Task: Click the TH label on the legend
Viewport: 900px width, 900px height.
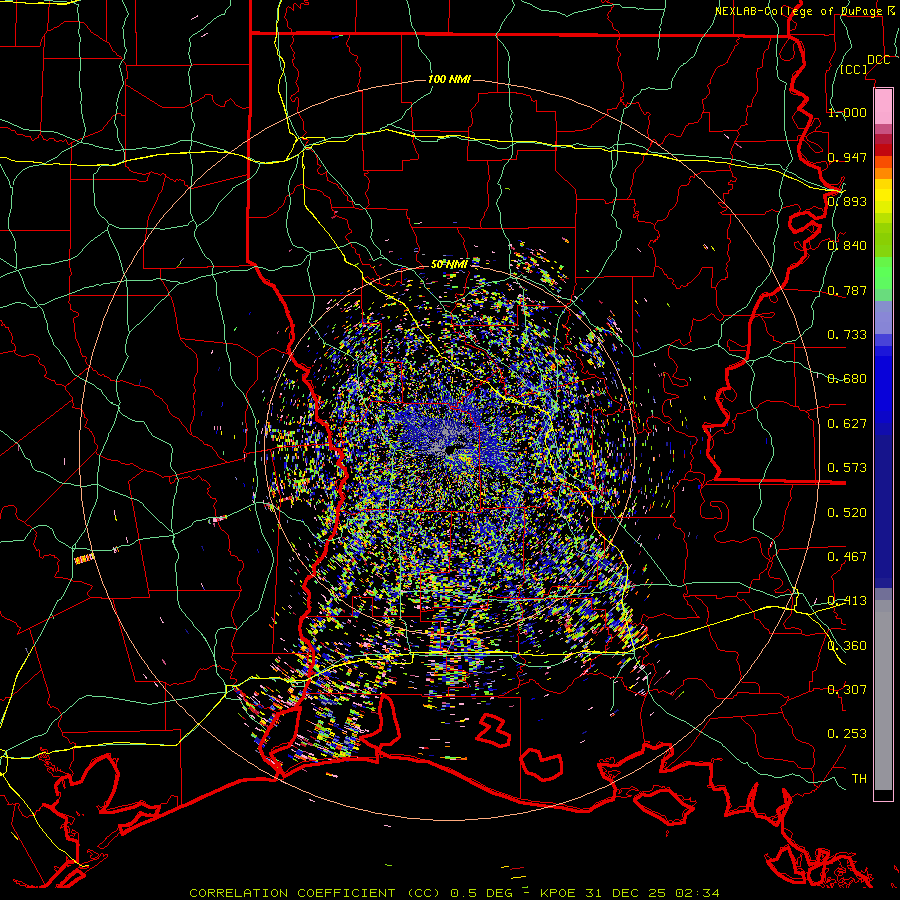Action: pyautogui.click(x=859, y=779)
